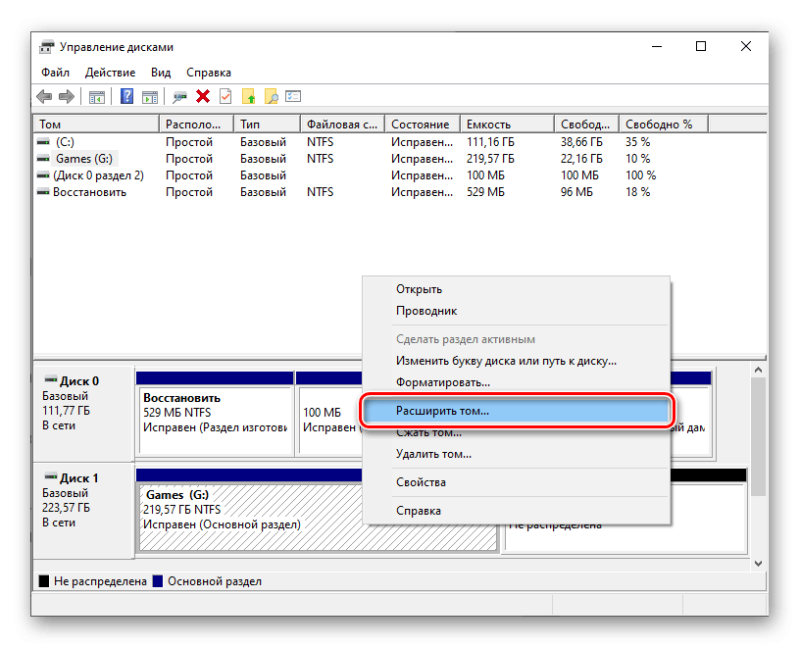Open help via the blue question mark icon
The image size is (800, 648).
click(127, 96)
